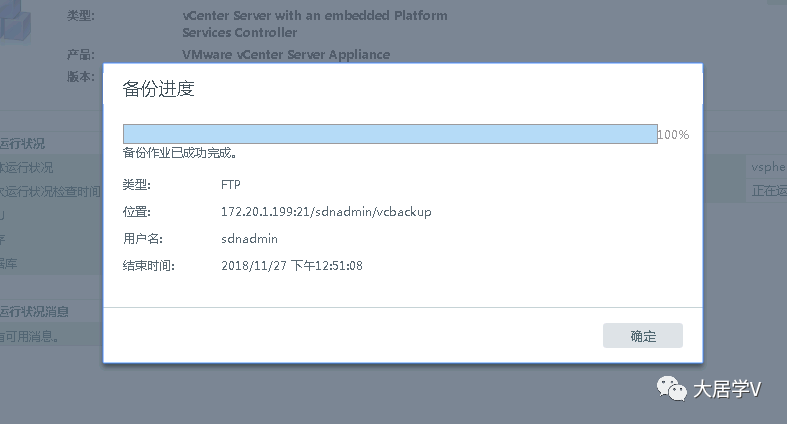Select the FTP type value
The image size is (787, 424).
[231, 185]
